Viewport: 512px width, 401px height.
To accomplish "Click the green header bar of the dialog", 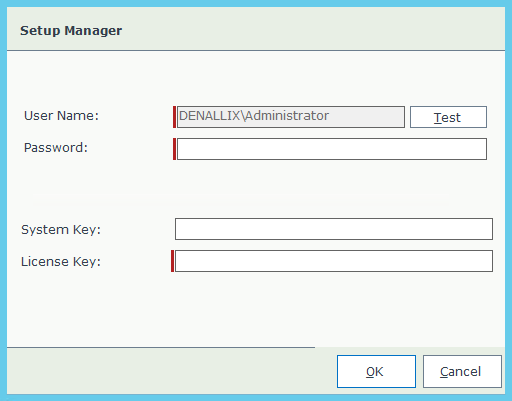I will (x=256, y=29).
